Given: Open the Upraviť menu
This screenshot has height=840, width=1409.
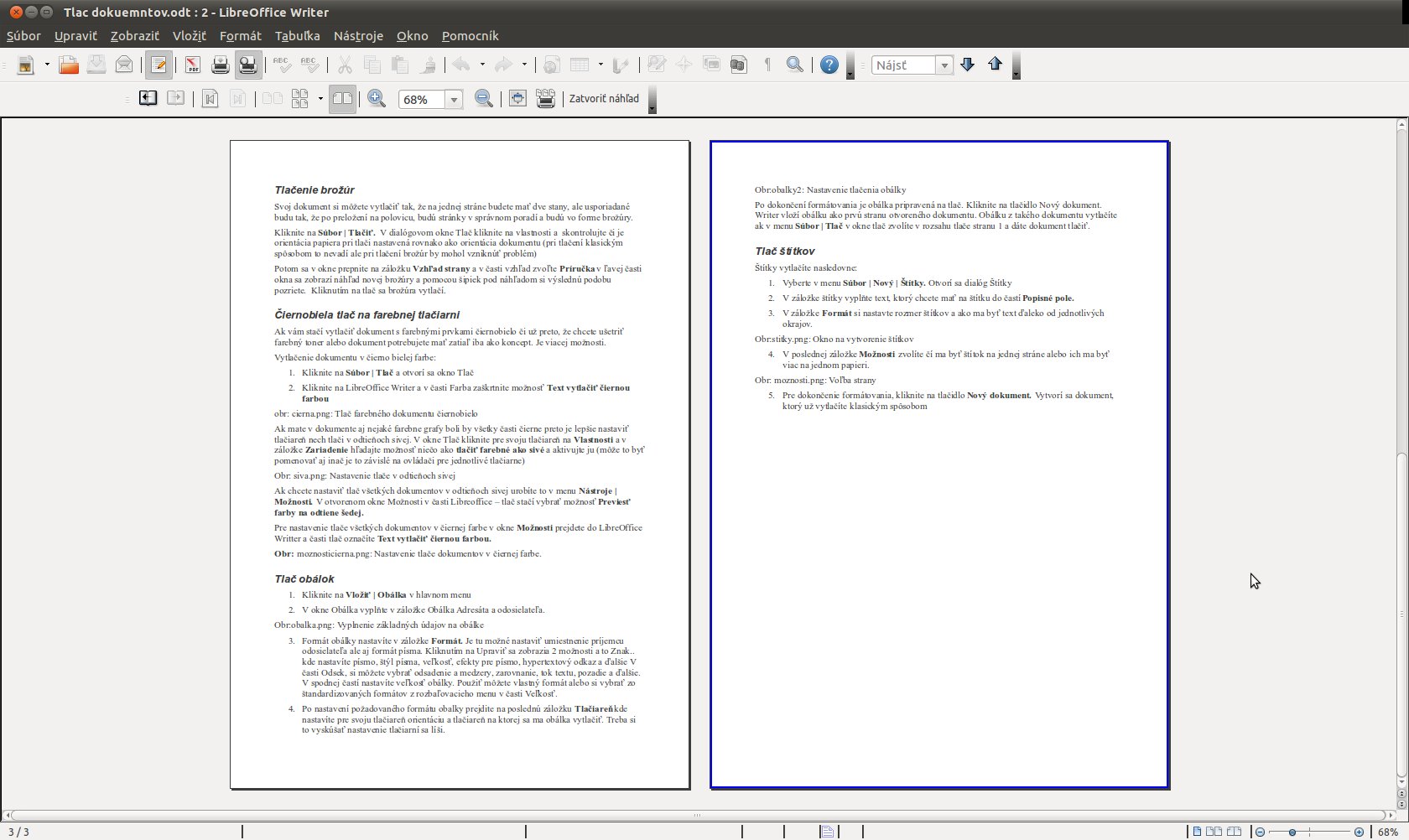Looking at the screenshot, I should point(75,36).
